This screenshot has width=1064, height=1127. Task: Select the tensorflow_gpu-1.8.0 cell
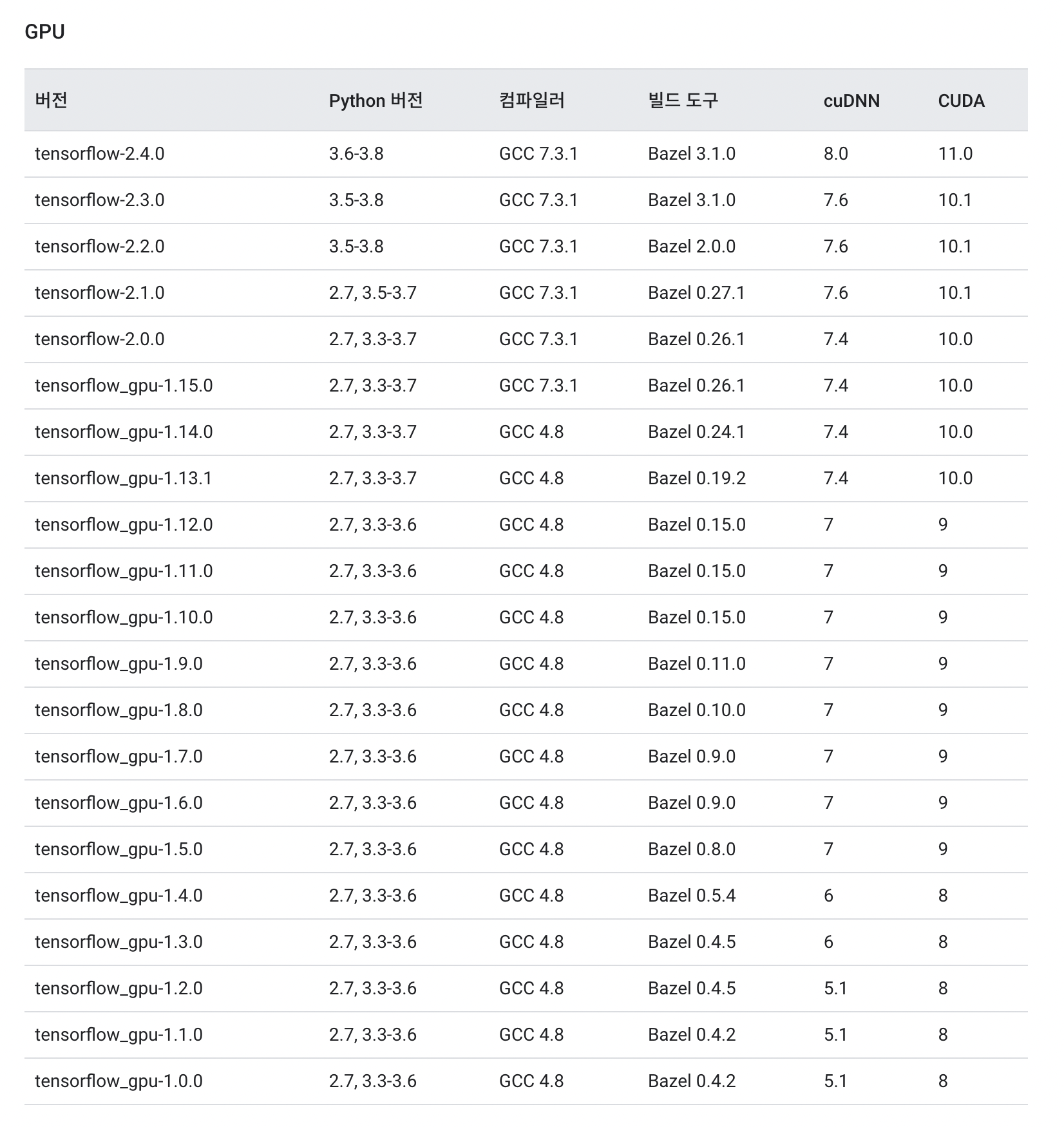click(x=119, y=710)
